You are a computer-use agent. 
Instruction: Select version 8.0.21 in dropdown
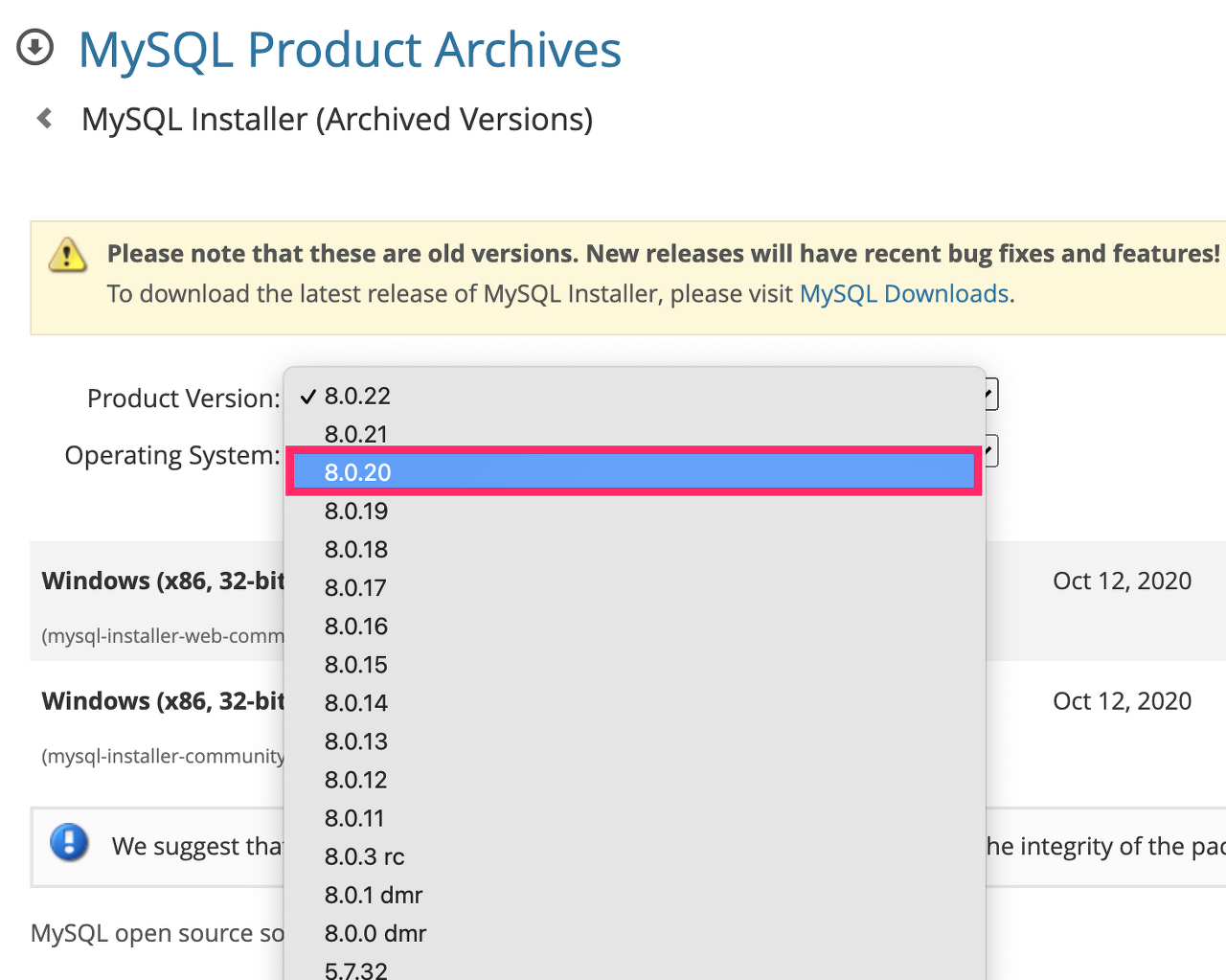[356, 434]
